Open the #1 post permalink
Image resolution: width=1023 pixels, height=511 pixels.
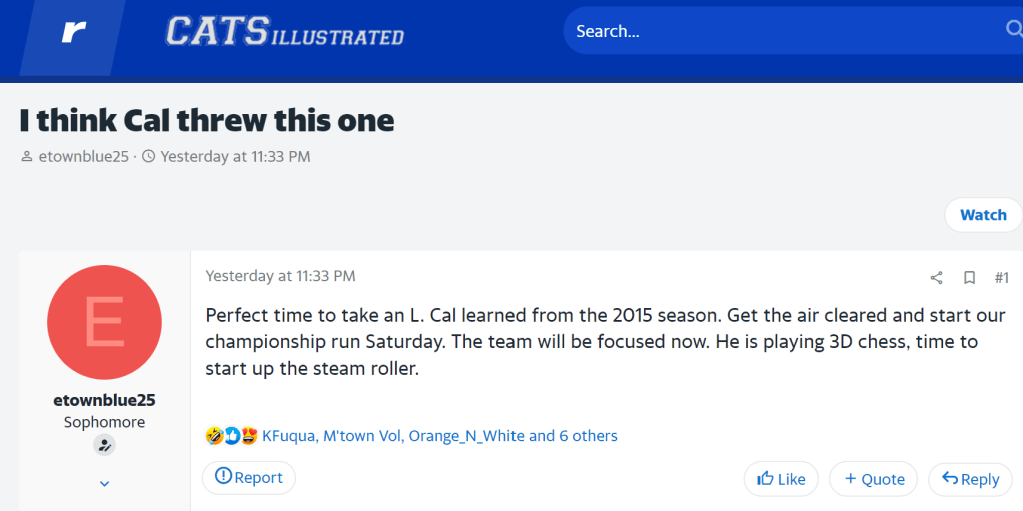(x=1001, y=277)
